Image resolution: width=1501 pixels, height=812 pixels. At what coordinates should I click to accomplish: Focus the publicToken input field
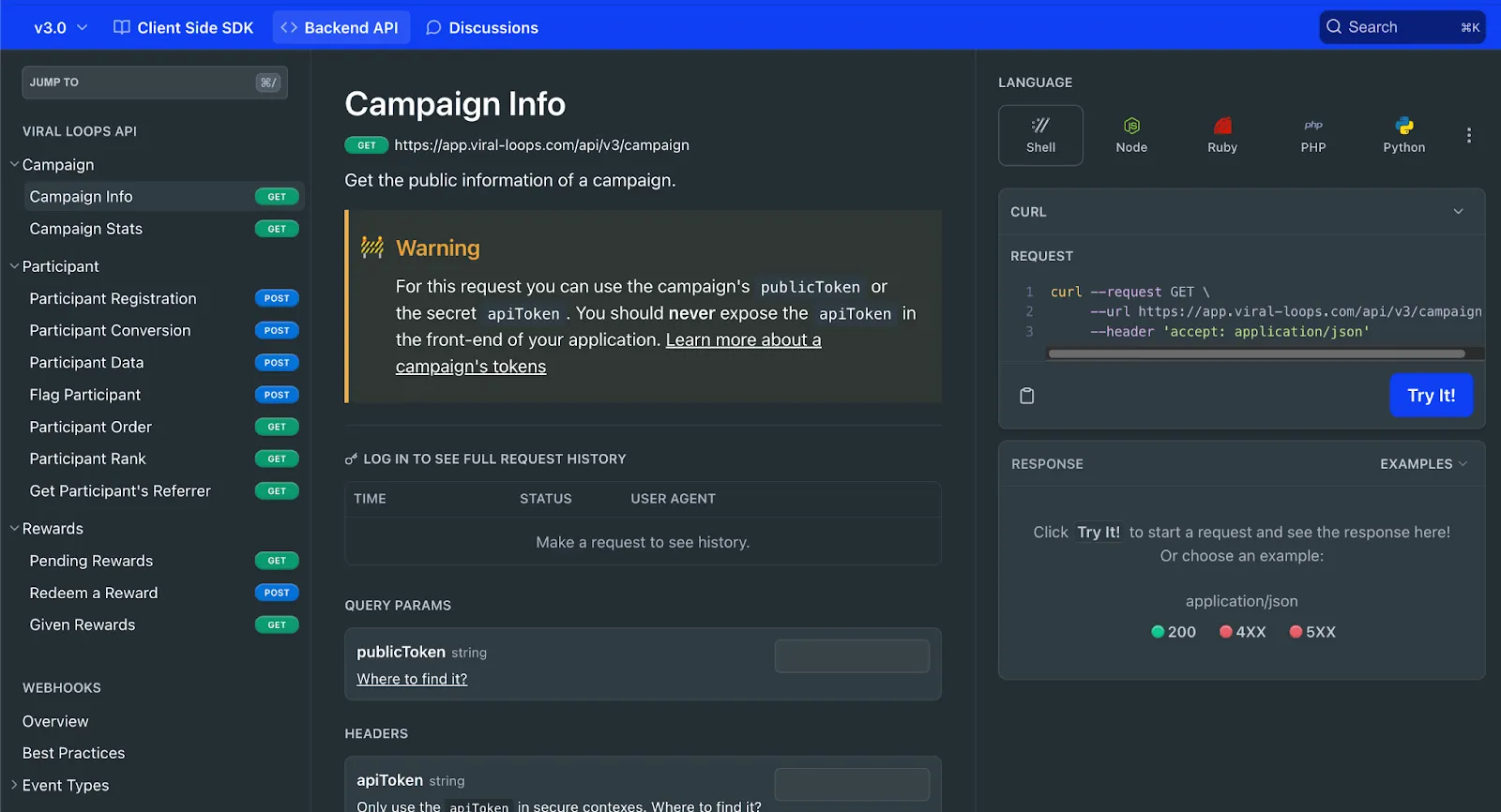[x=852, y=656]
